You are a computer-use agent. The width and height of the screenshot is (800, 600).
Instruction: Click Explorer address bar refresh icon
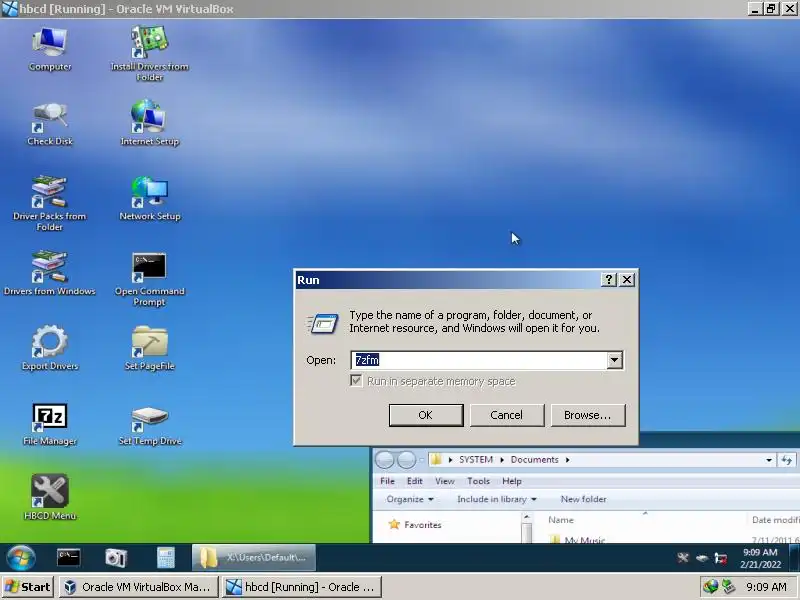coord(786,460)
